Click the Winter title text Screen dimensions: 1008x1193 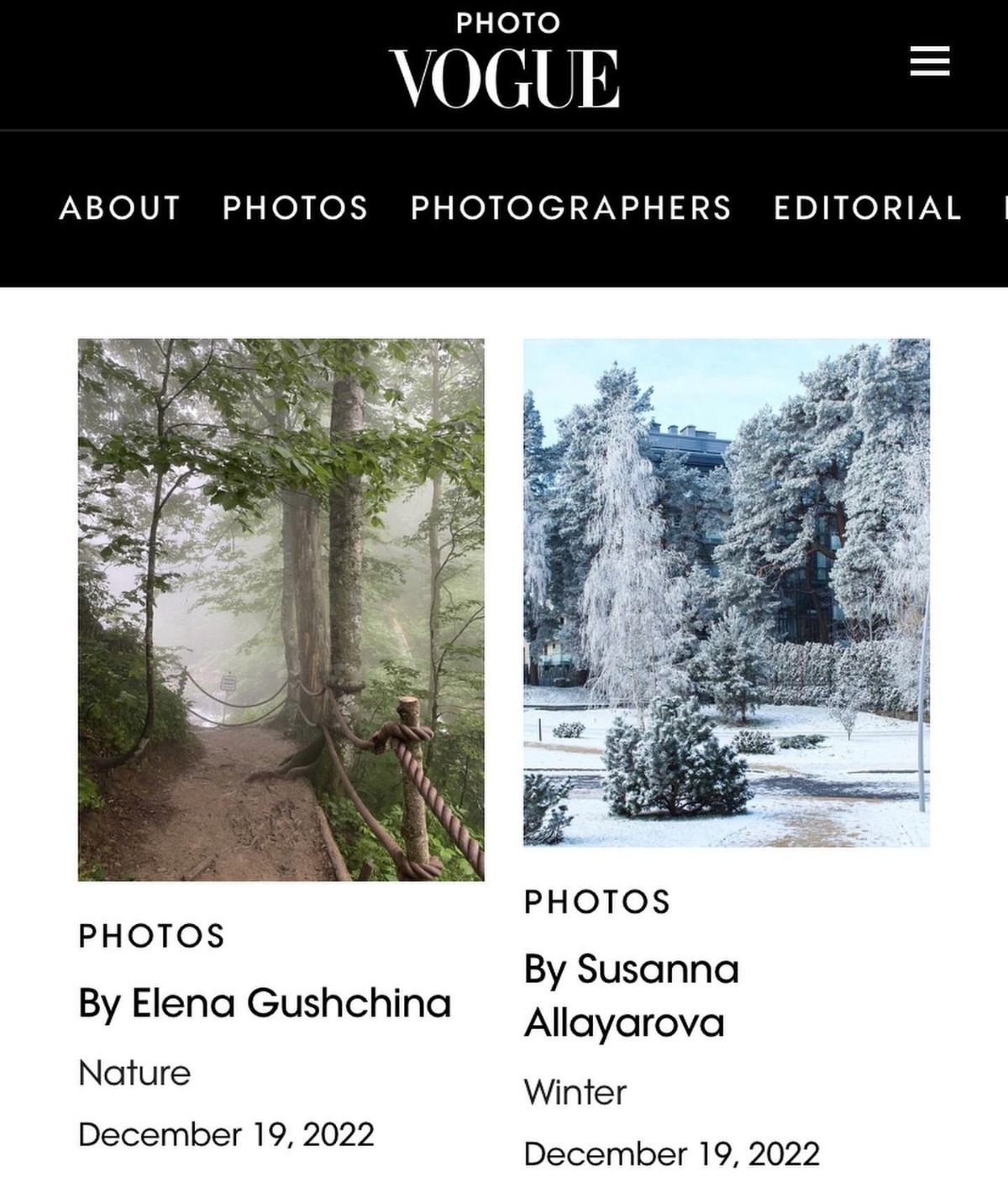coord(575,1092)
